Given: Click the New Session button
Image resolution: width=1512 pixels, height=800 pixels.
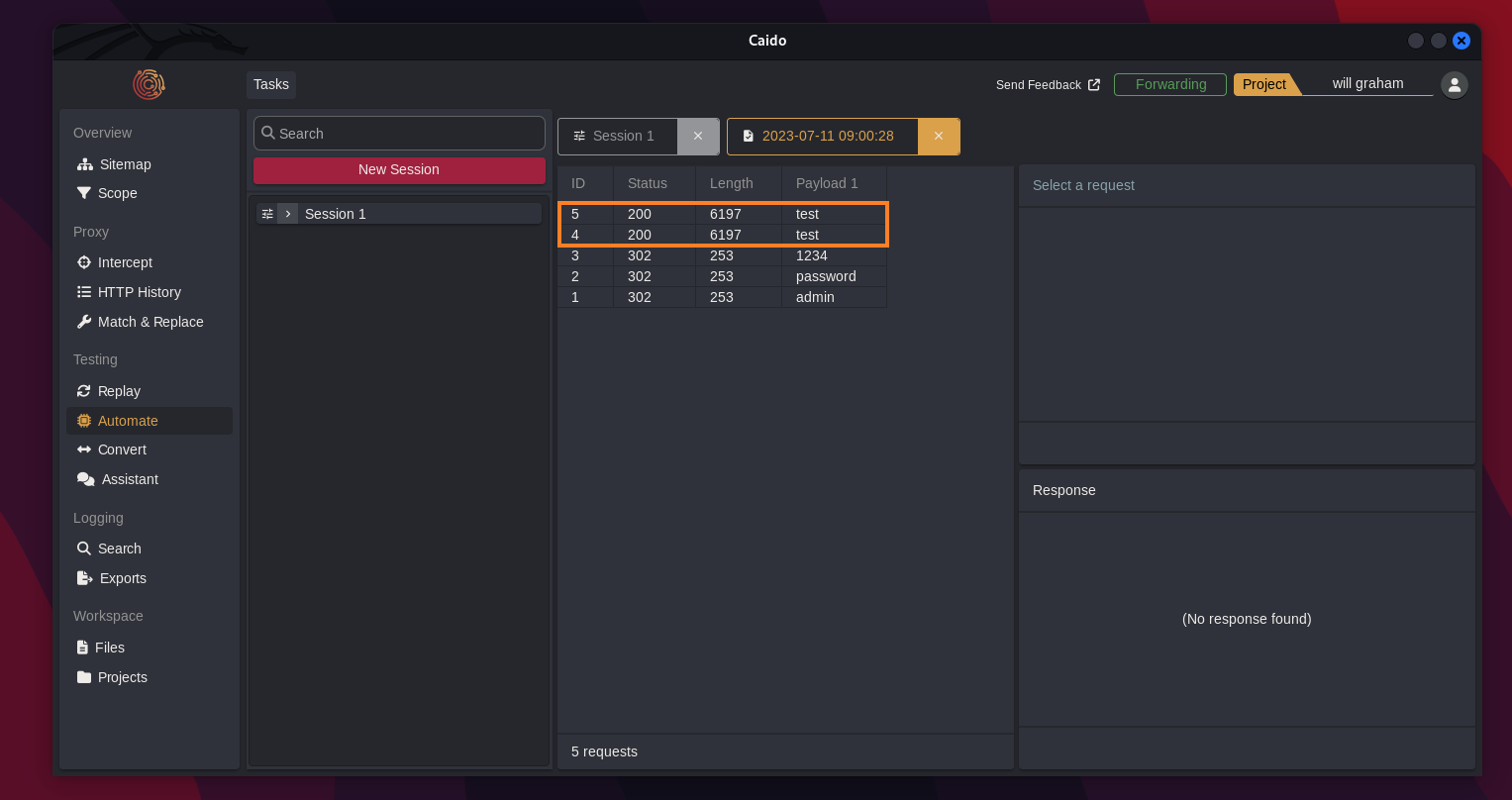Looking at the screenshot, I should point(399,169).
